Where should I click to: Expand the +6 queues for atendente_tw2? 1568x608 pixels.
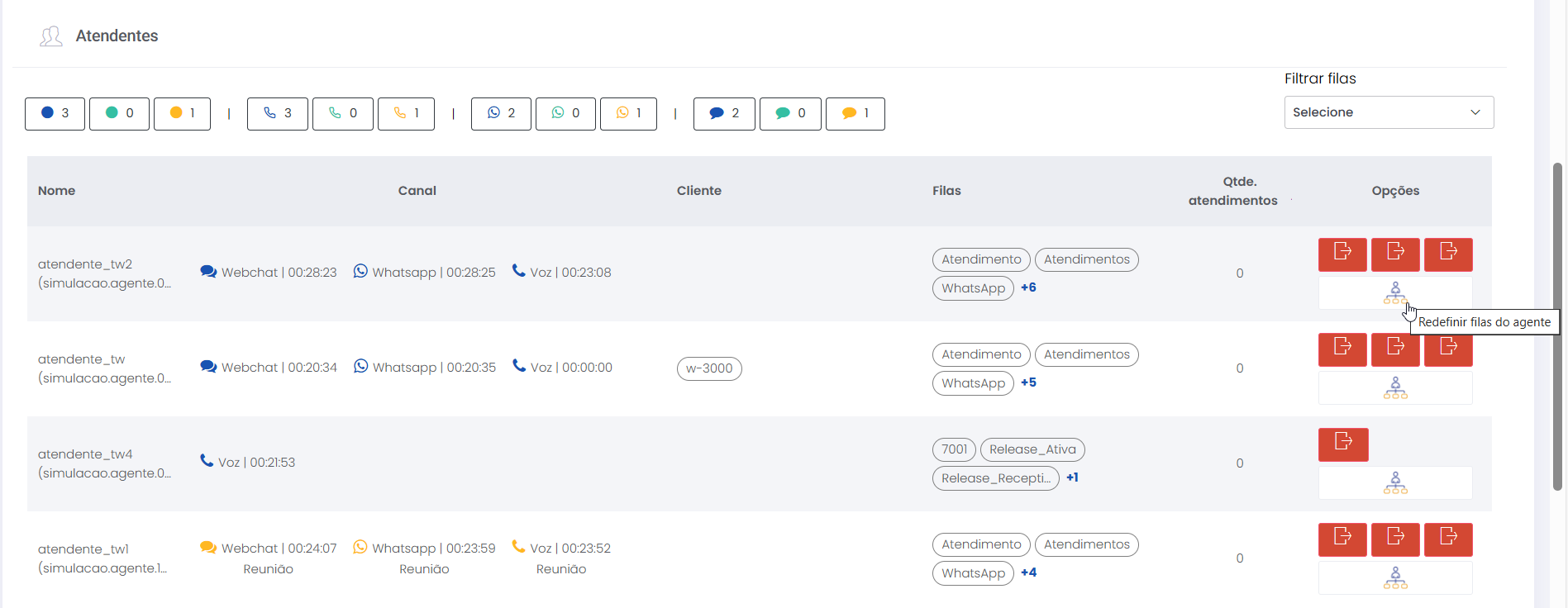1028,287
